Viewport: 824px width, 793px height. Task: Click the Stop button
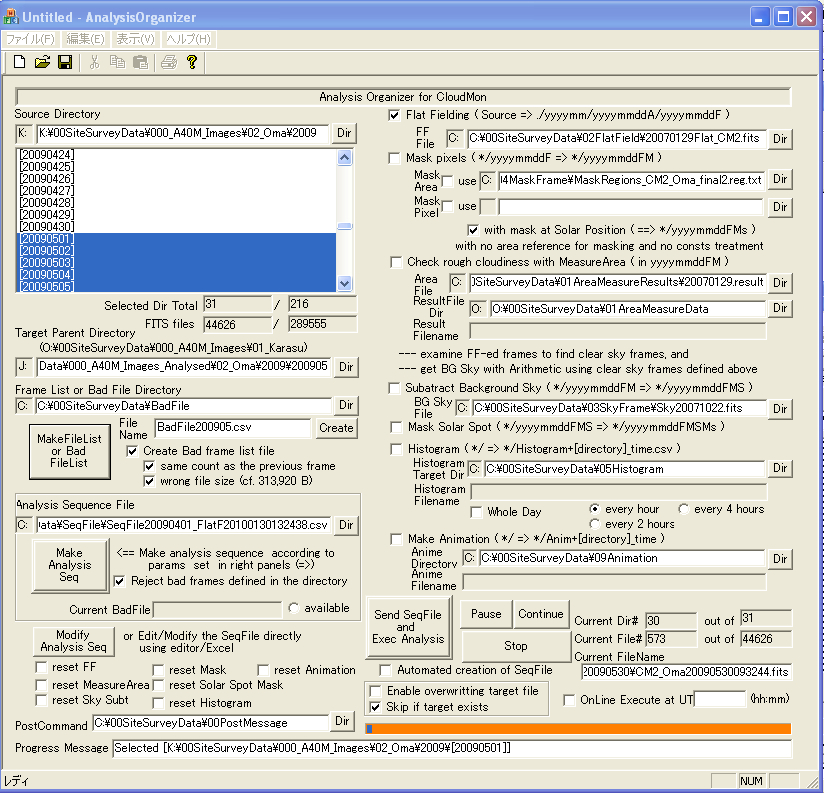click(515, 646)
